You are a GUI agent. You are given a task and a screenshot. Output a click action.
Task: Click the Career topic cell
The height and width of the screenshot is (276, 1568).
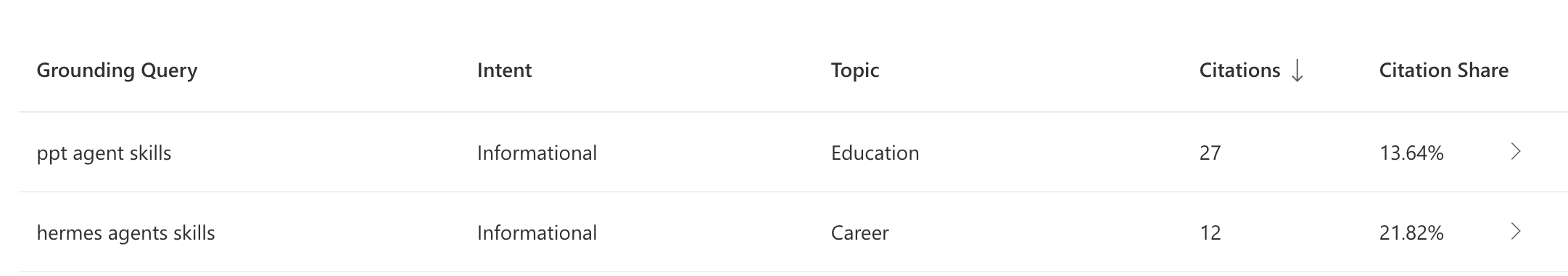(x=859, y=232)
